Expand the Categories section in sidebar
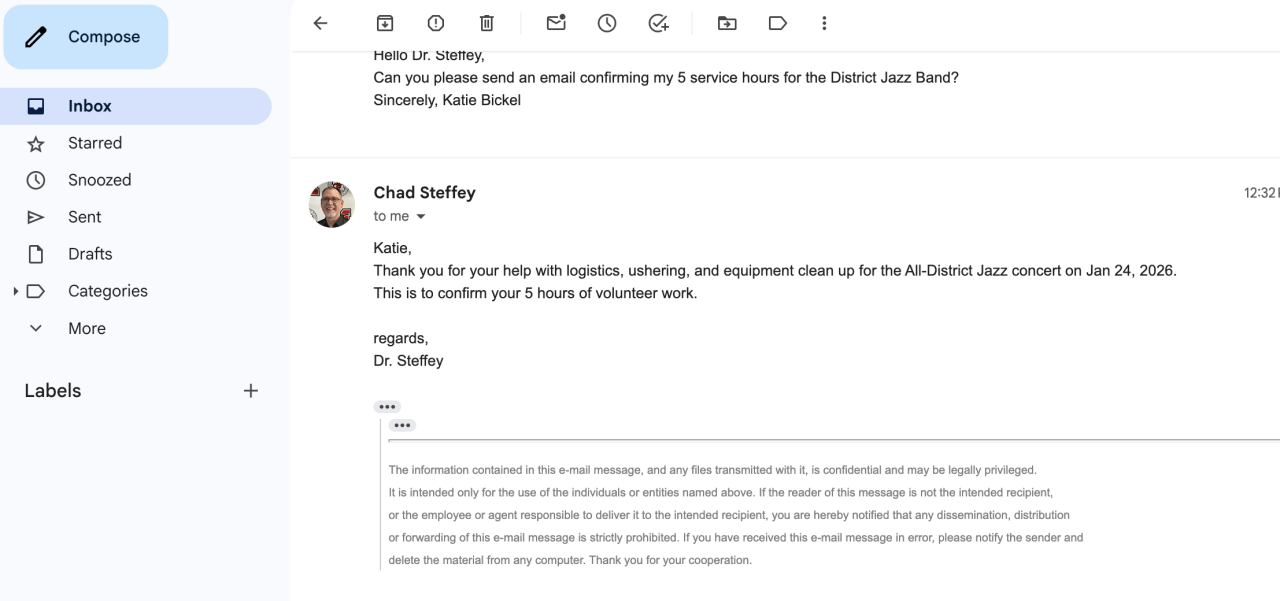 point(15,292)
